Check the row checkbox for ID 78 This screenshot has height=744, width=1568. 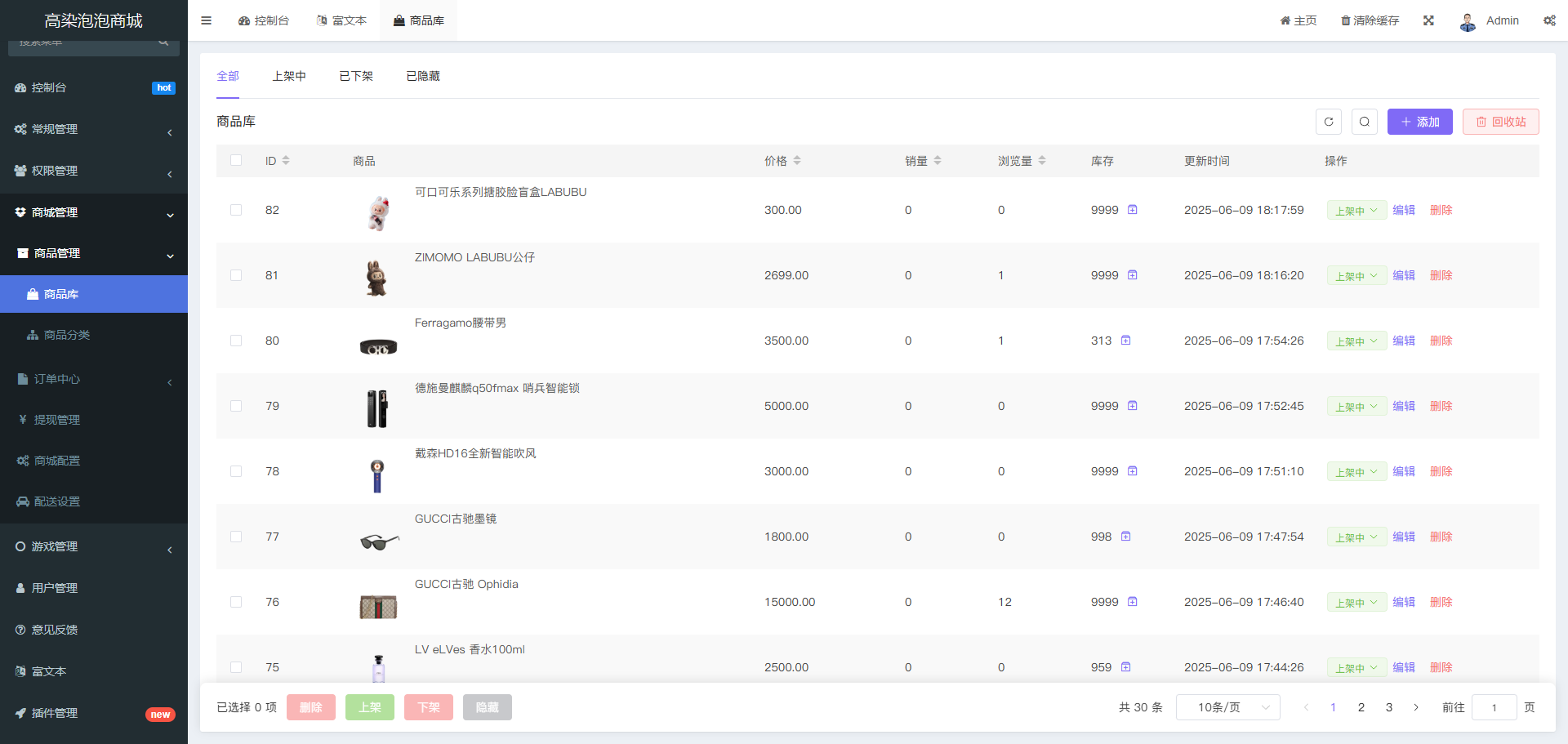[x=236, y=471]
